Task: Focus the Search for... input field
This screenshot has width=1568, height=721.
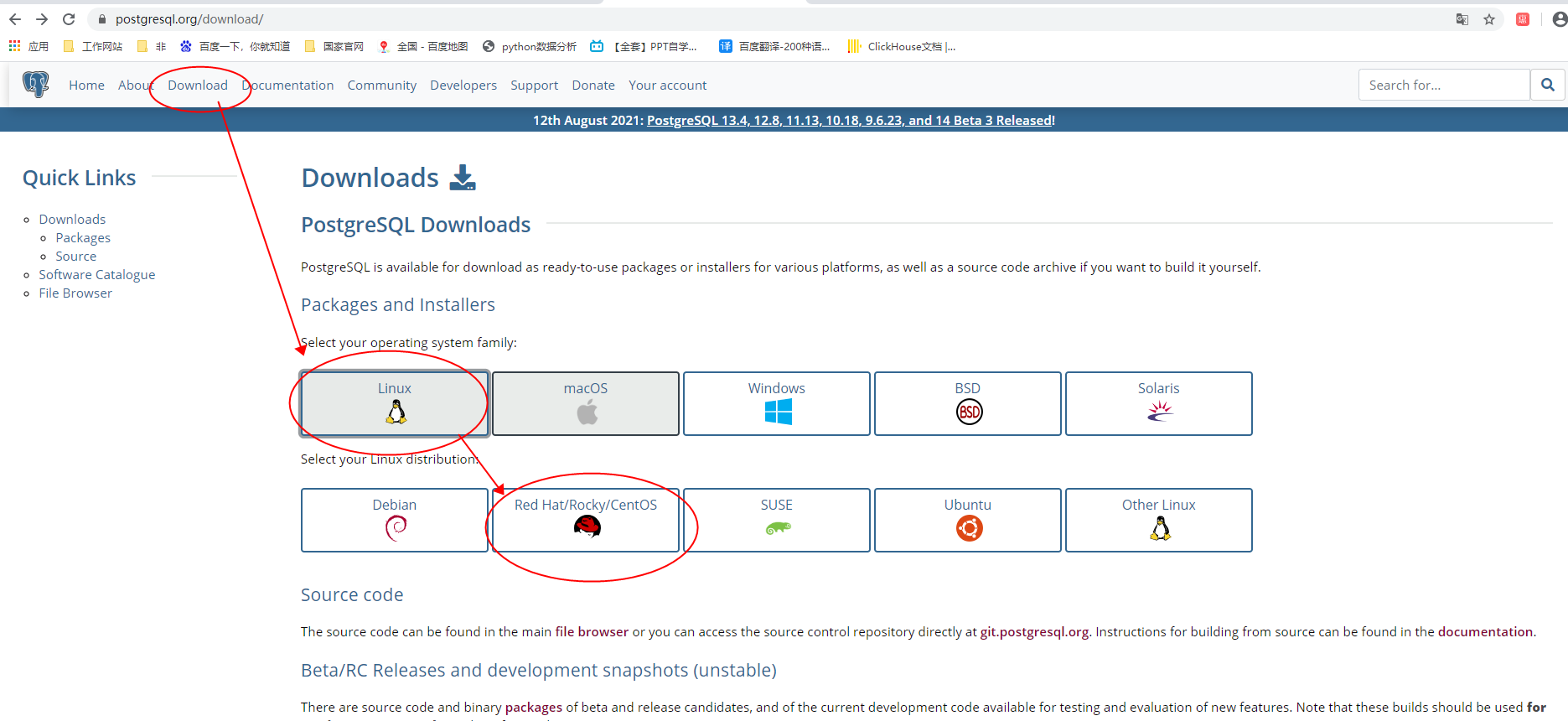Action: coord(1444,85)
